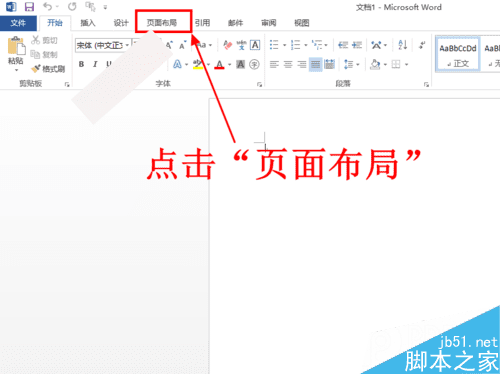Screen dimensions: 500x374
Task: Apply a bulleted list
Action: pos(274,45)
